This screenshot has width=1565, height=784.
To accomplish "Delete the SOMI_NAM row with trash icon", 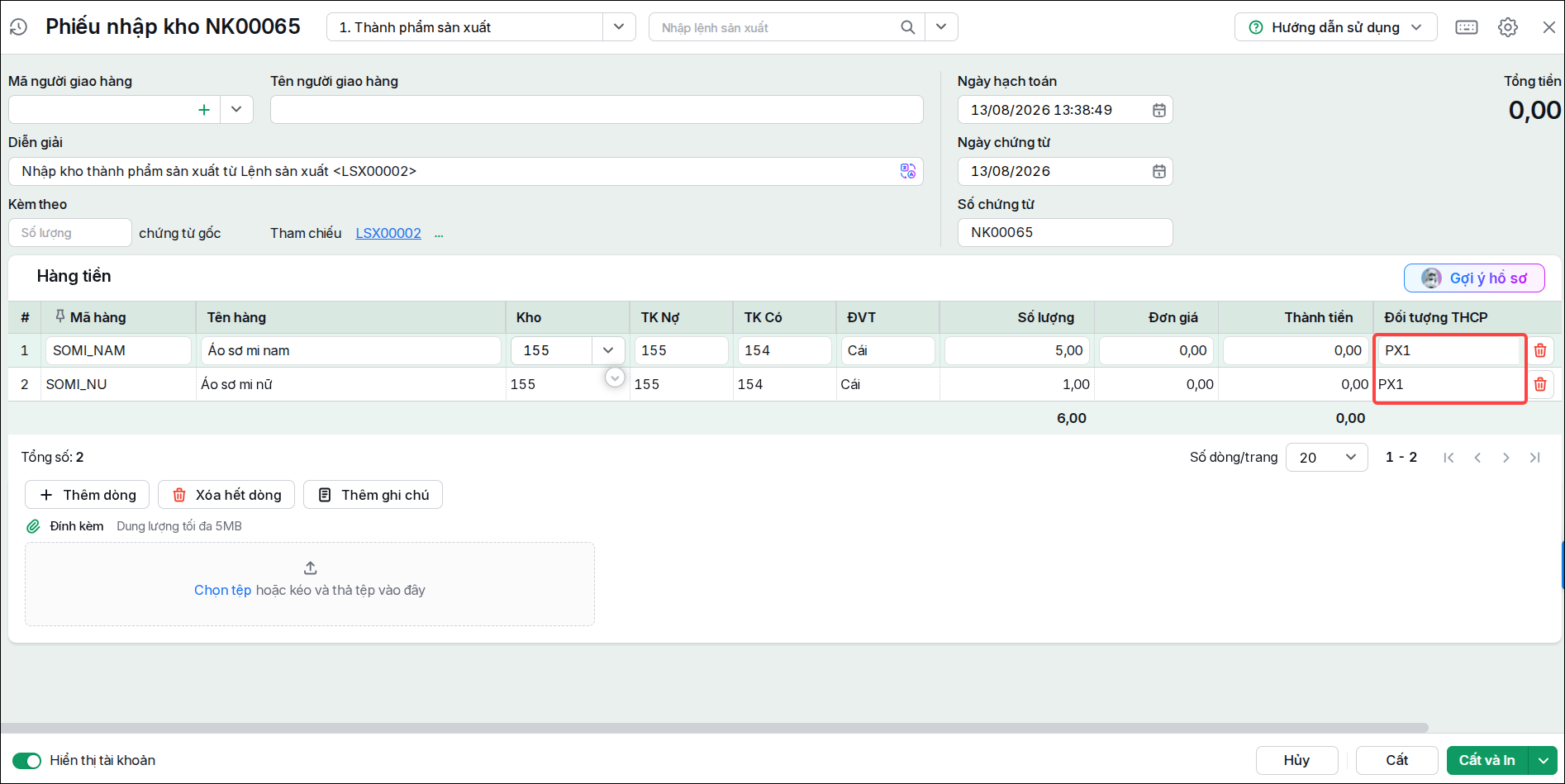I will pyautogui.click(x=1540, y=350).
